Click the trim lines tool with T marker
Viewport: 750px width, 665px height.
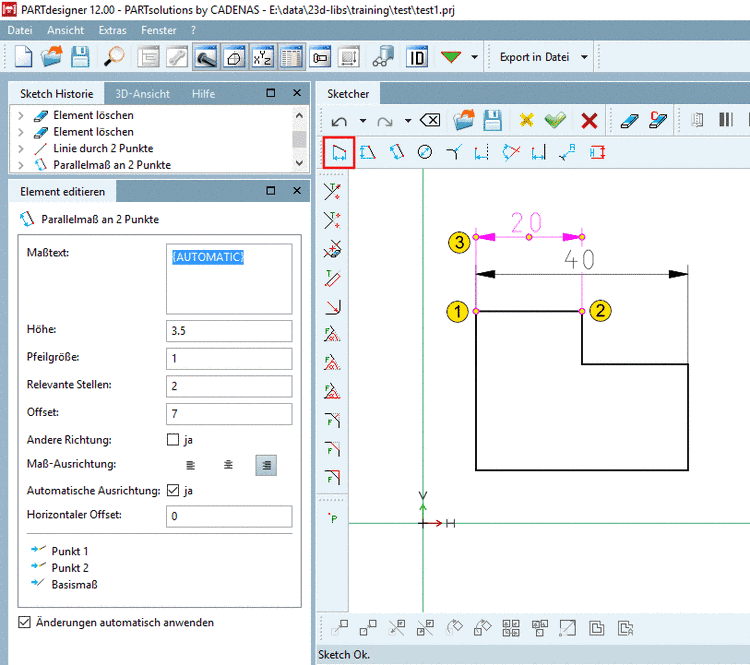[x=332, y=191]
